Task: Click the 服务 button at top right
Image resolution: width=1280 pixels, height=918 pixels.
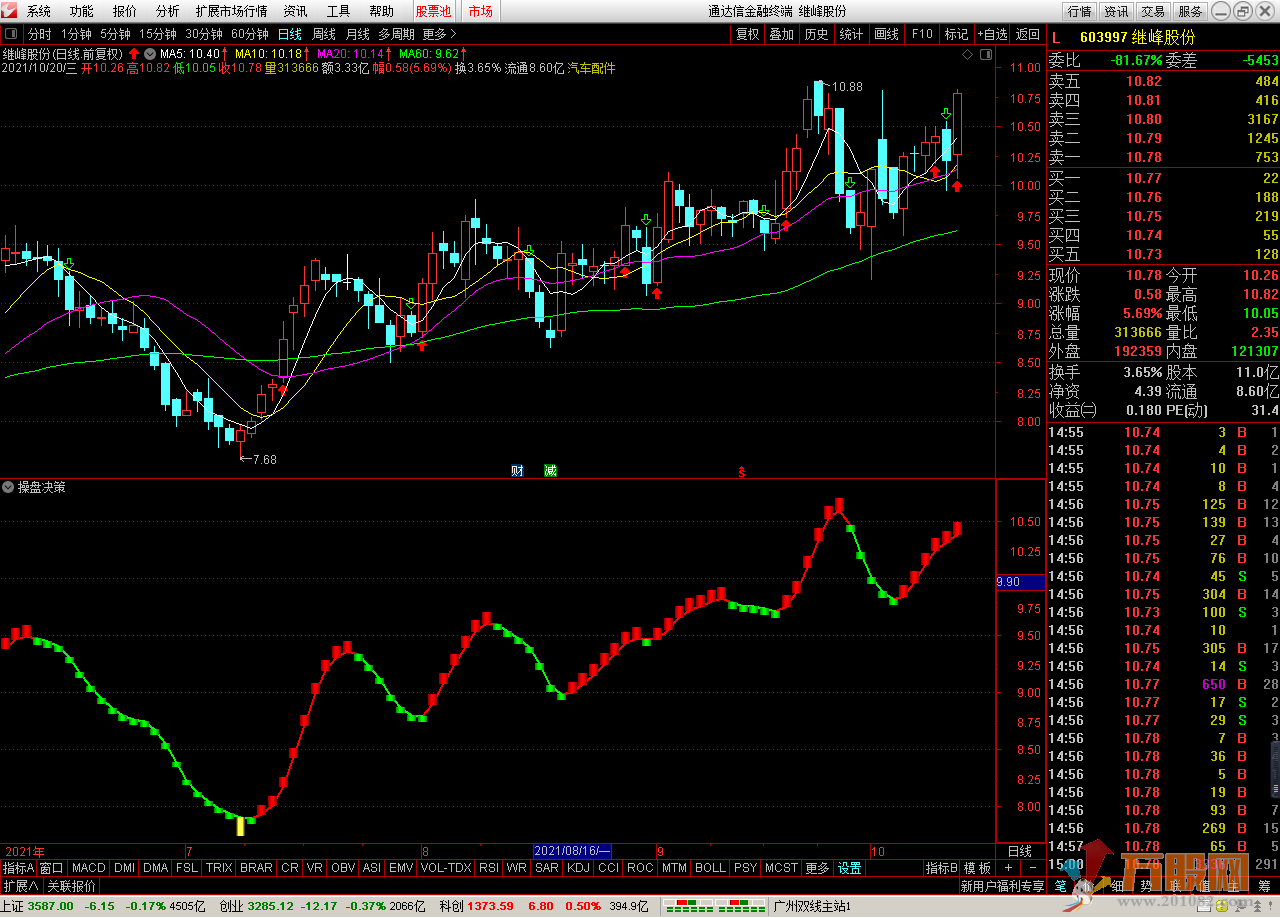Action: 1190,11
